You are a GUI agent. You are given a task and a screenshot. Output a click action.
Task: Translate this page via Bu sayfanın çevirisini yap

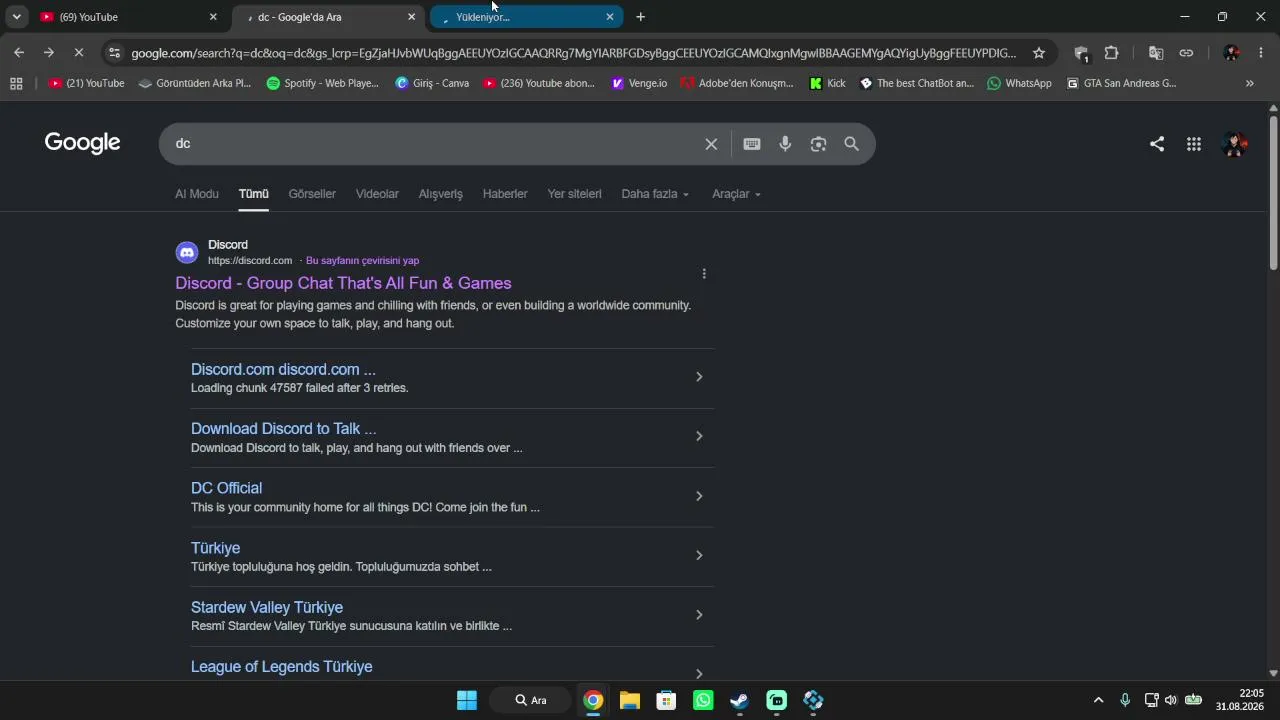pyautogui.click(x=362, y=261)
